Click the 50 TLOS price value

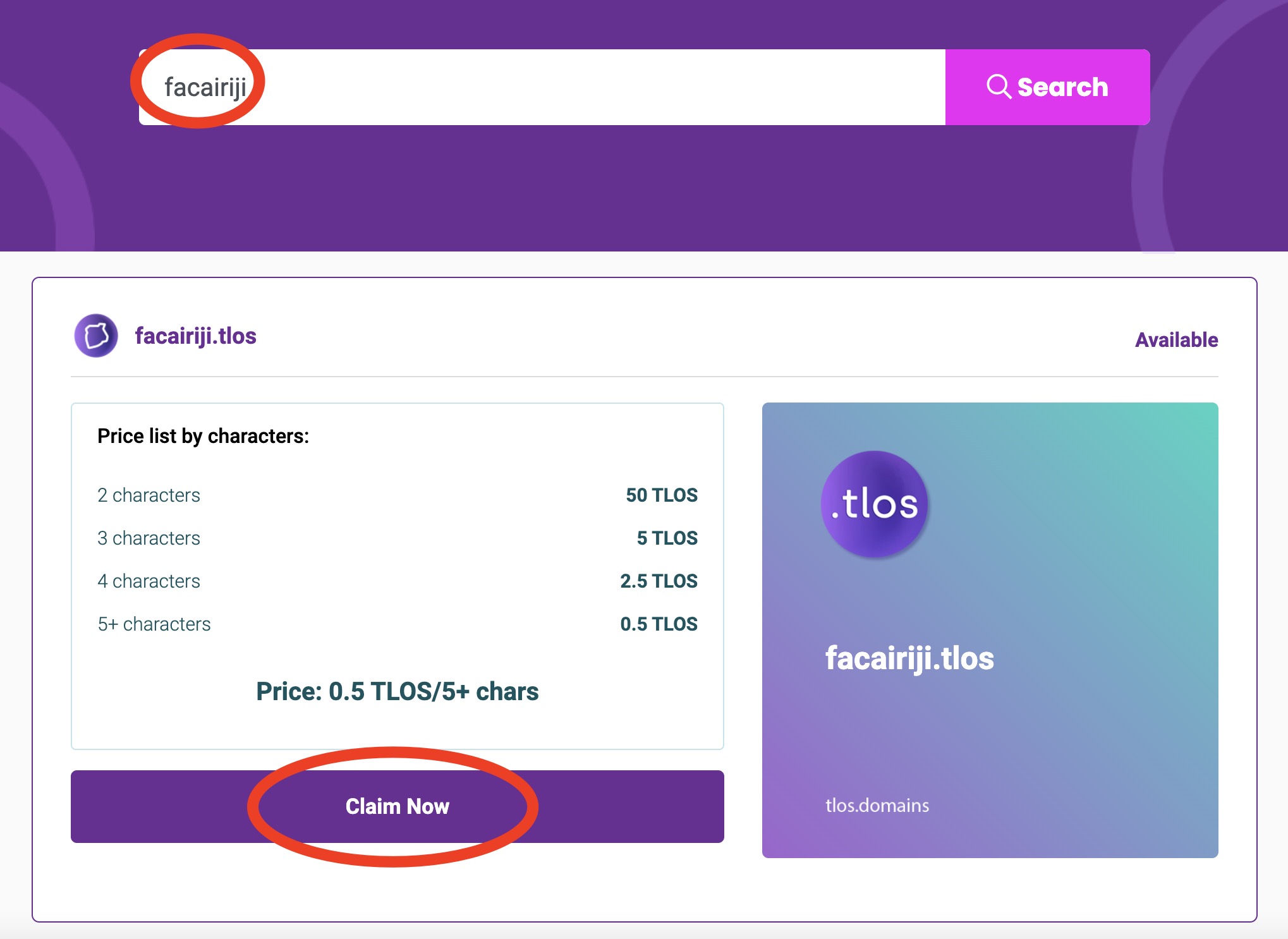click(661, 495)
